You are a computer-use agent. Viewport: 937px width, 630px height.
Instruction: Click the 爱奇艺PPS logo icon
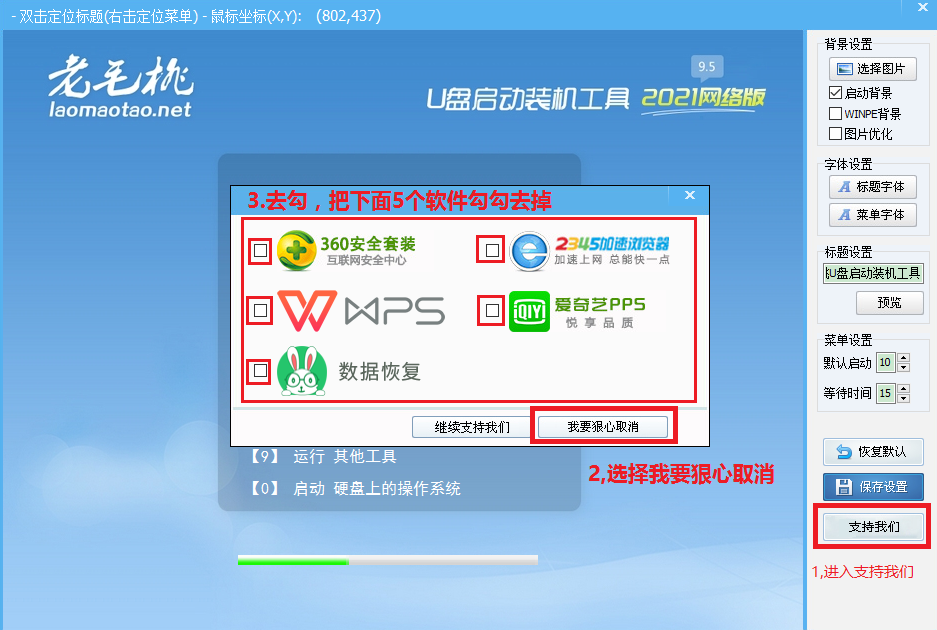(529, 311)
